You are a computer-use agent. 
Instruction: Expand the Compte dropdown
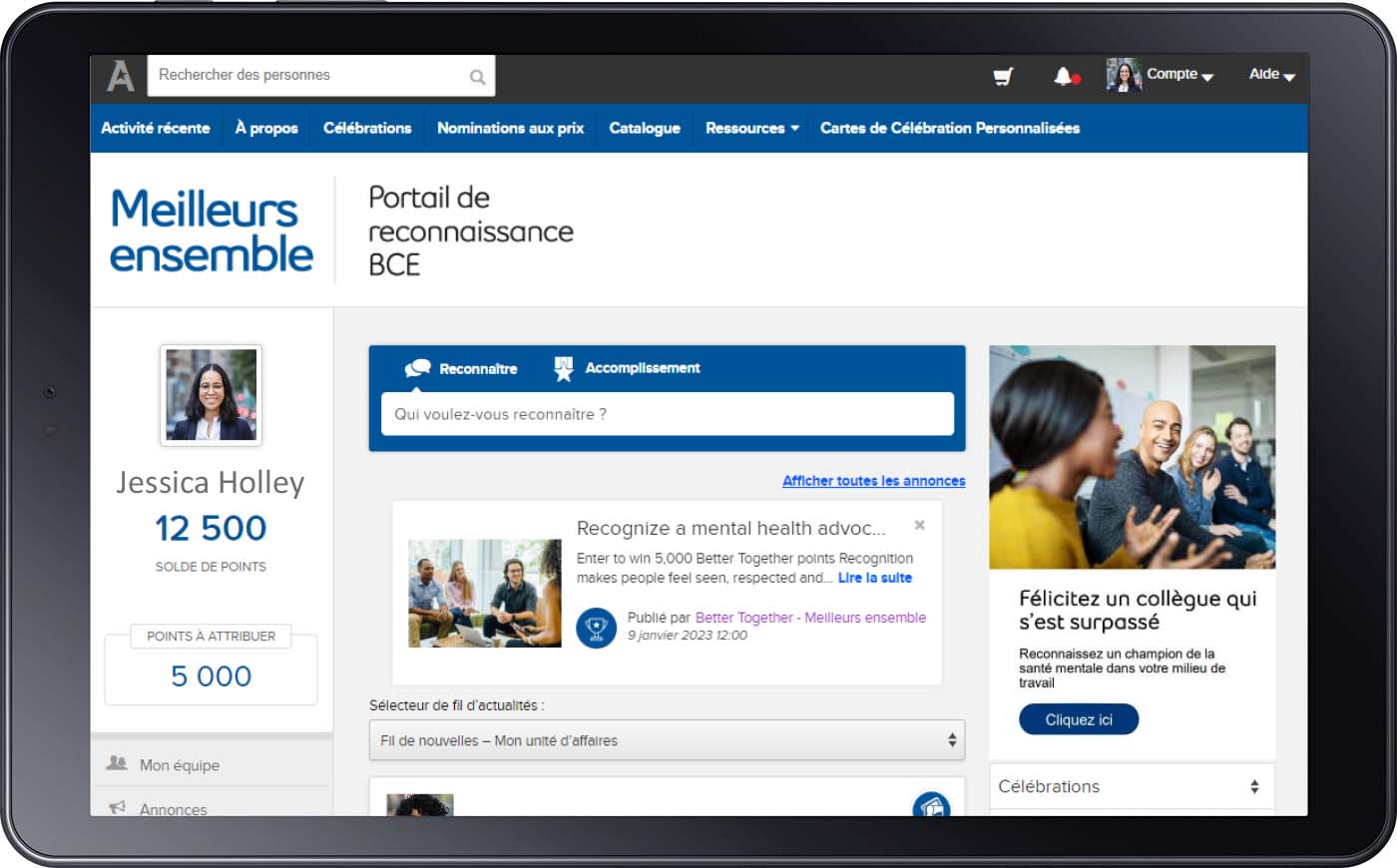pyautogui.click(x=1179, y=75)
